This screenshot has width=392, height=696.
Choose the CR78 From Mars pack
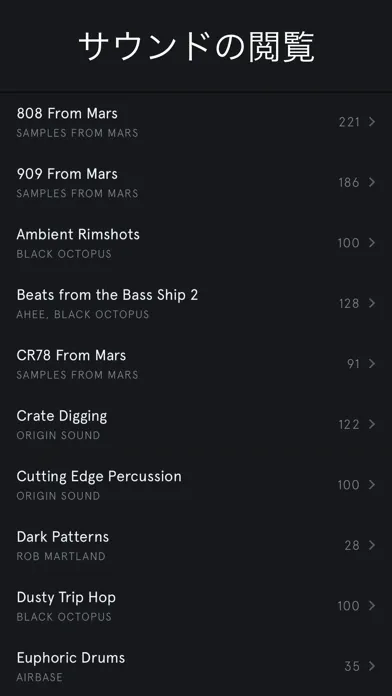196,364
